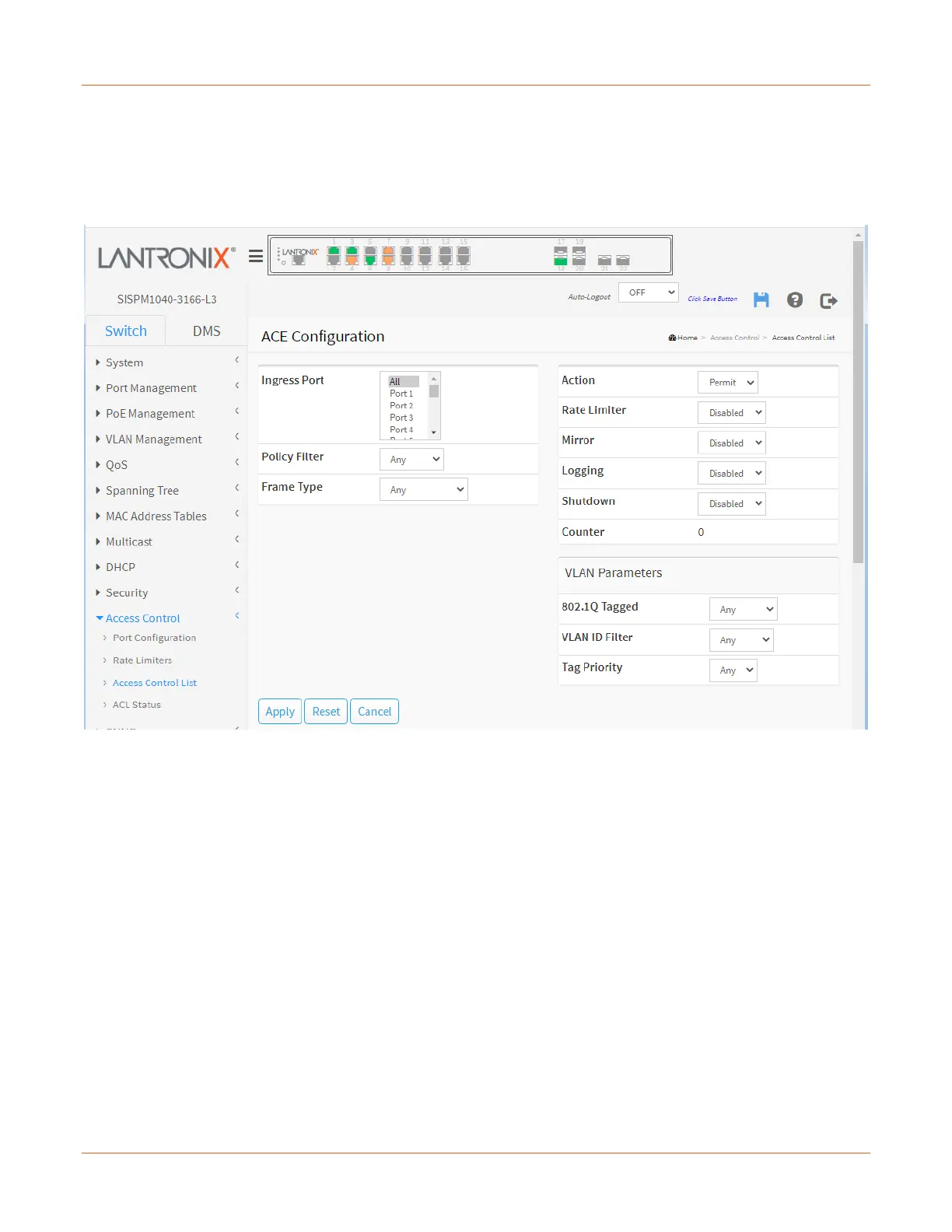This screenshot has height=1232, width=952.
Task: Click Ingress Port list scroll down arrow
Action: click(434, 433)
